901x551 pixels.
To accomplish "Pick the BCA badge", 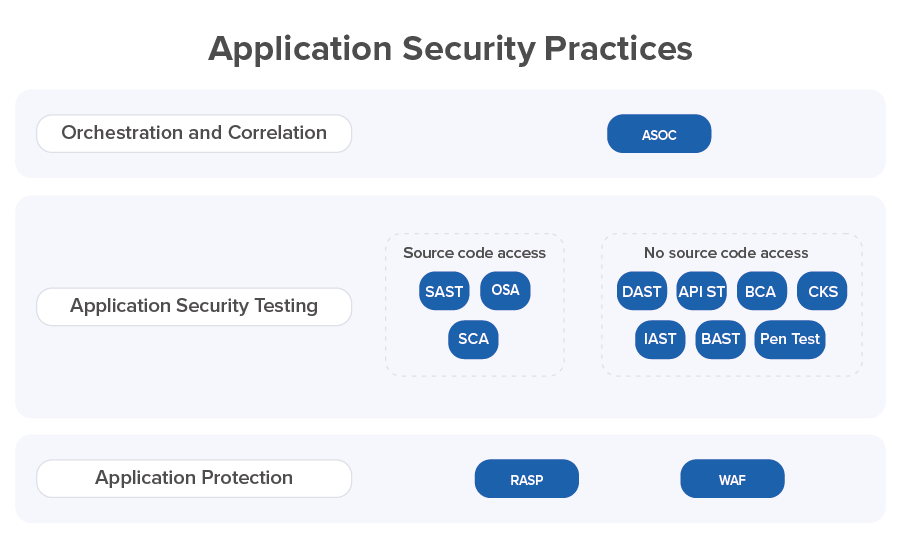I will tap(762, 291).
